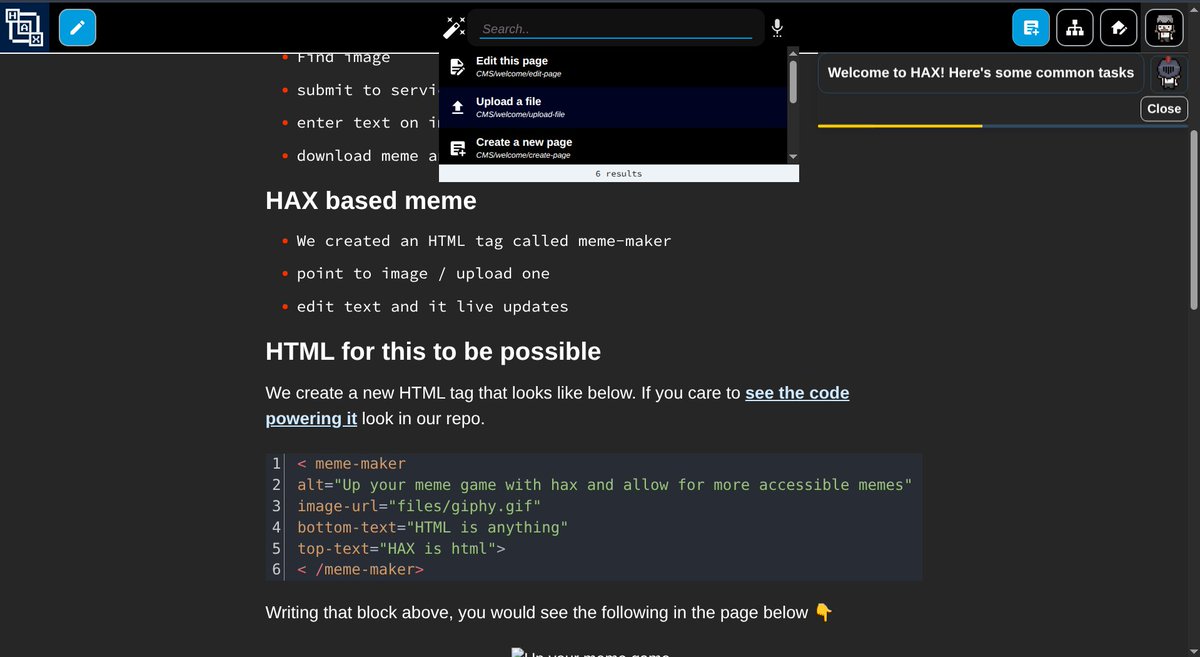Viewport: 1200px width, 657px height.
Task: Click the 'HTML for this to be possible' heading
Action: point(433,351)
